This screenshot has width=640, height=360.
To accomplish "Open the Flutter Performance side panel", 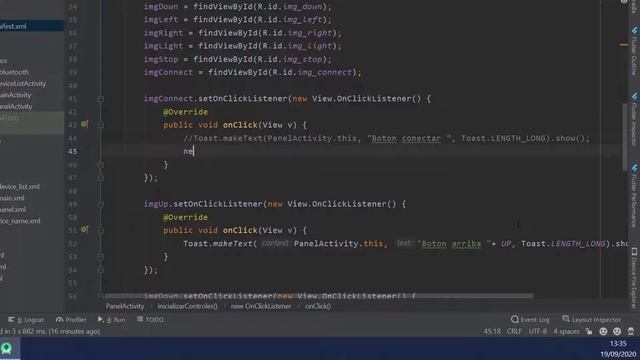I will (634, 196).
